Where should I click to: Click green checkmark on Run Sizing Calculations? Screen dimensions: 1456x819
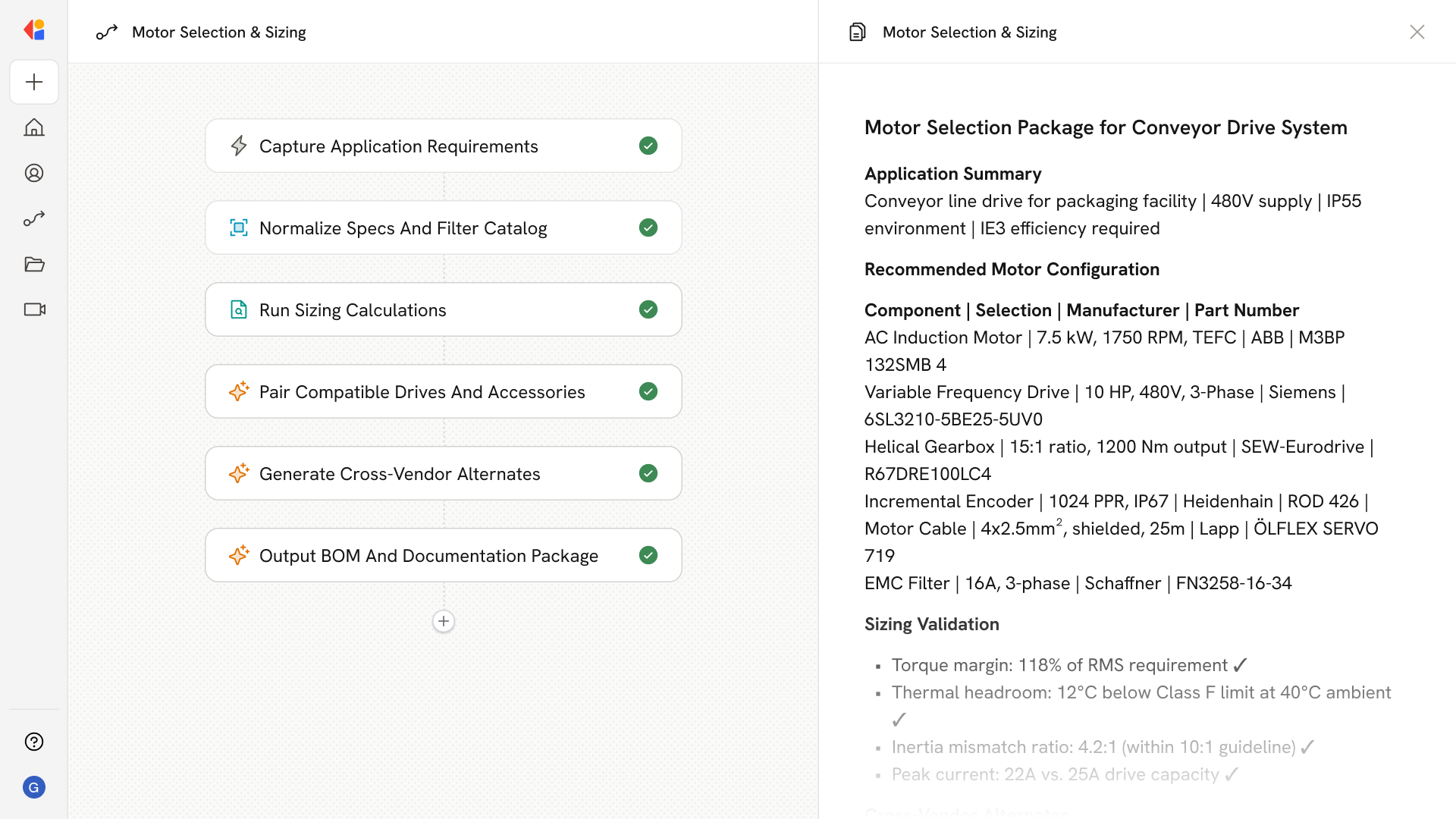click(648, 309)
